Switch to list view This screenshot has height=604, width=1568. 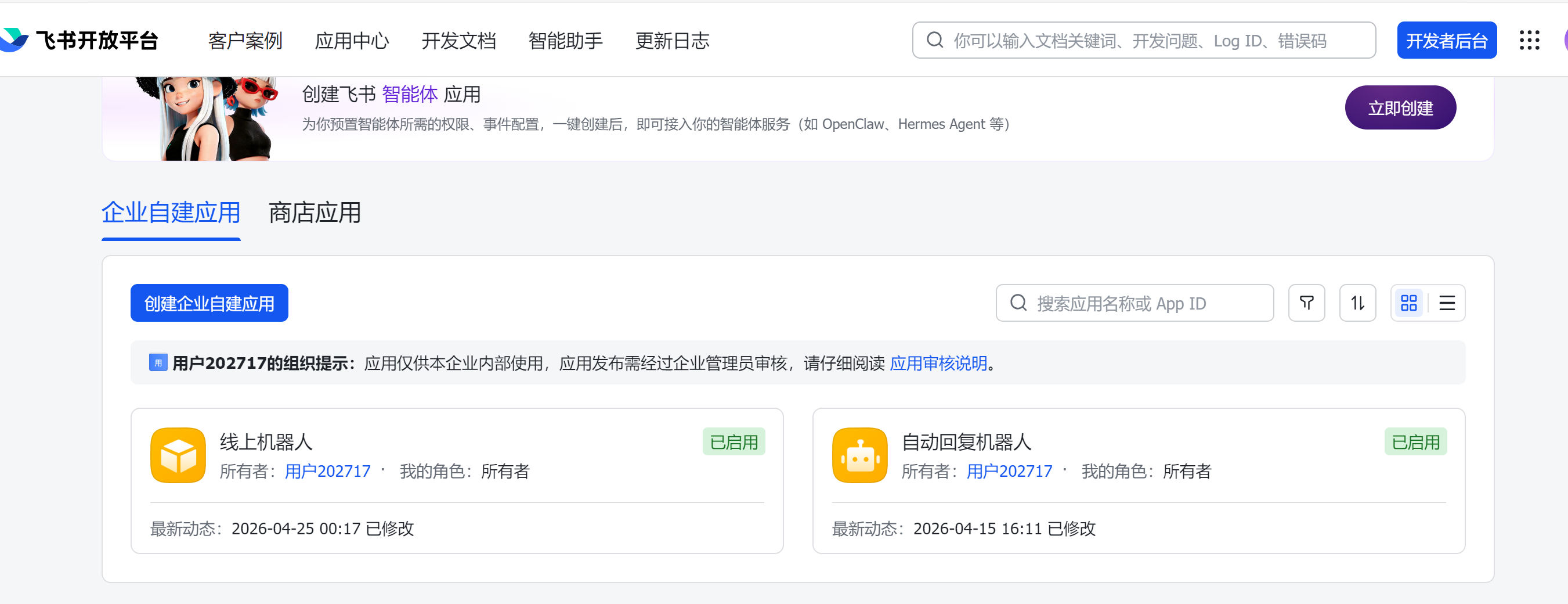click(1447, 303)
